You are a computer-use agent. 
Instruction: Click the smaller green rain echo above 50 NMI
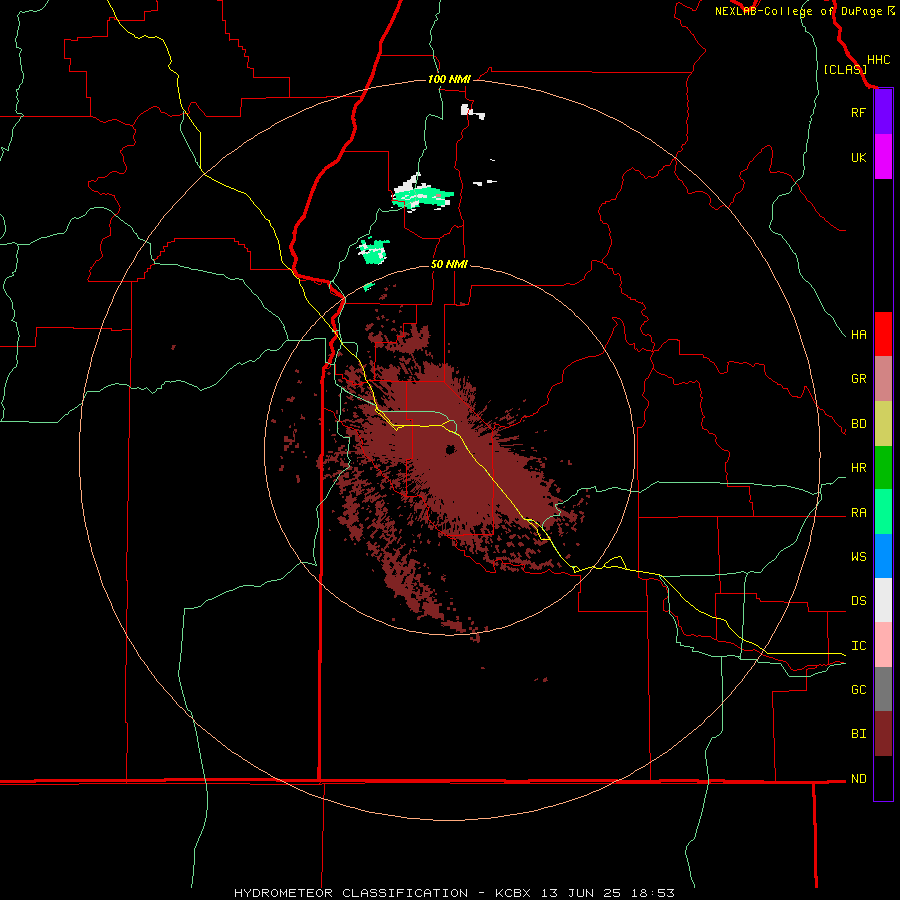(x=374, y=251)
